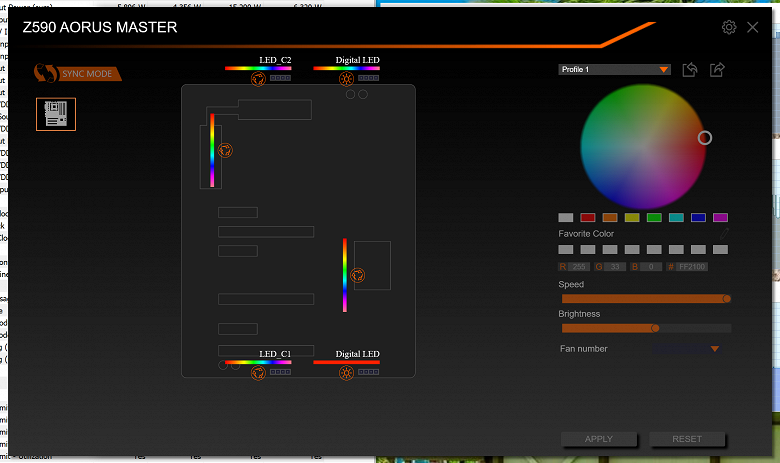Image resolution: width=780 pixels, height=463 pixels.
Task: Click the last Favorite Color slot
Action: (x=720, y=250)
